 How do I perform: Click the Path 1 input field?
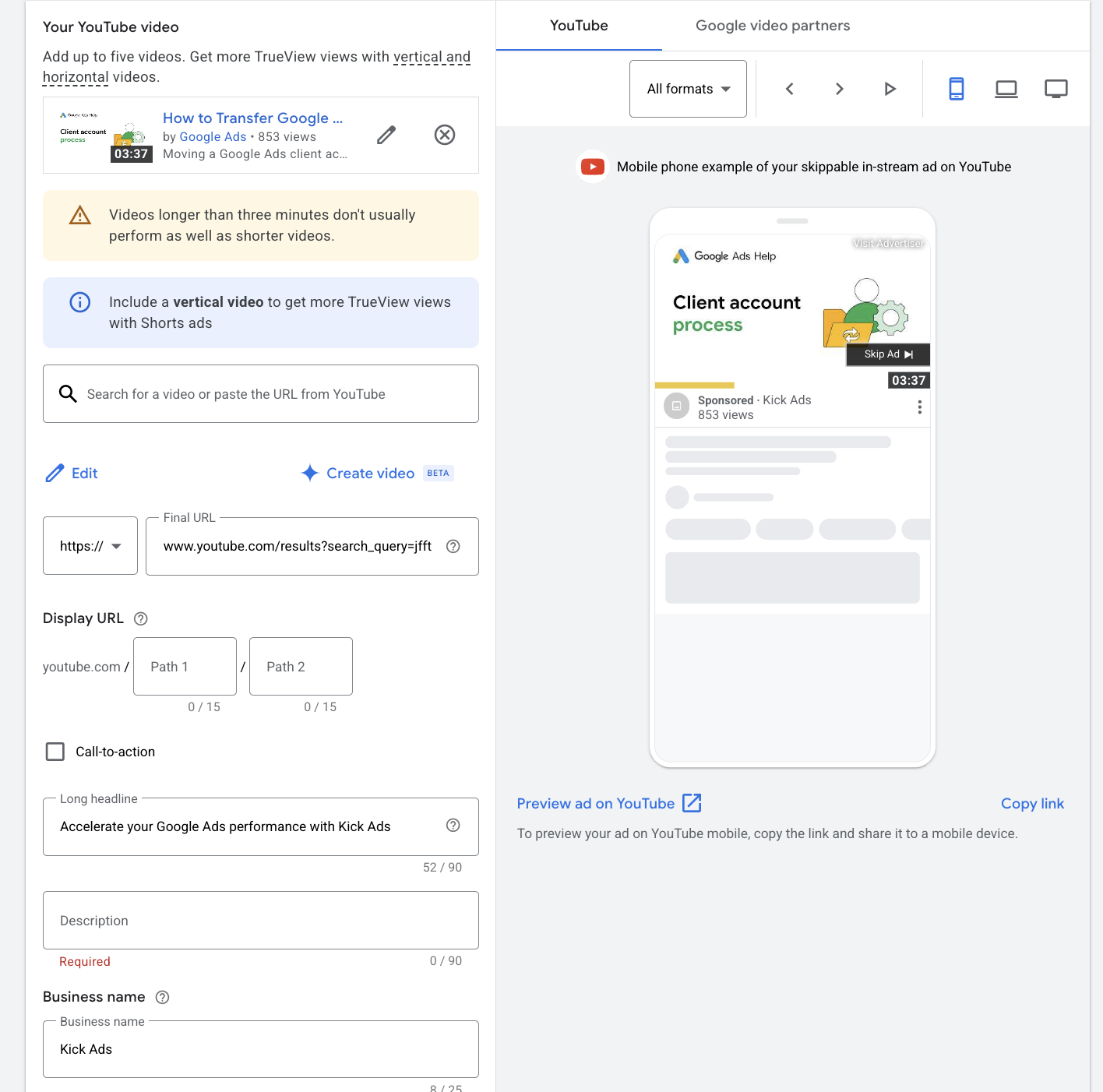coord(185,667)
